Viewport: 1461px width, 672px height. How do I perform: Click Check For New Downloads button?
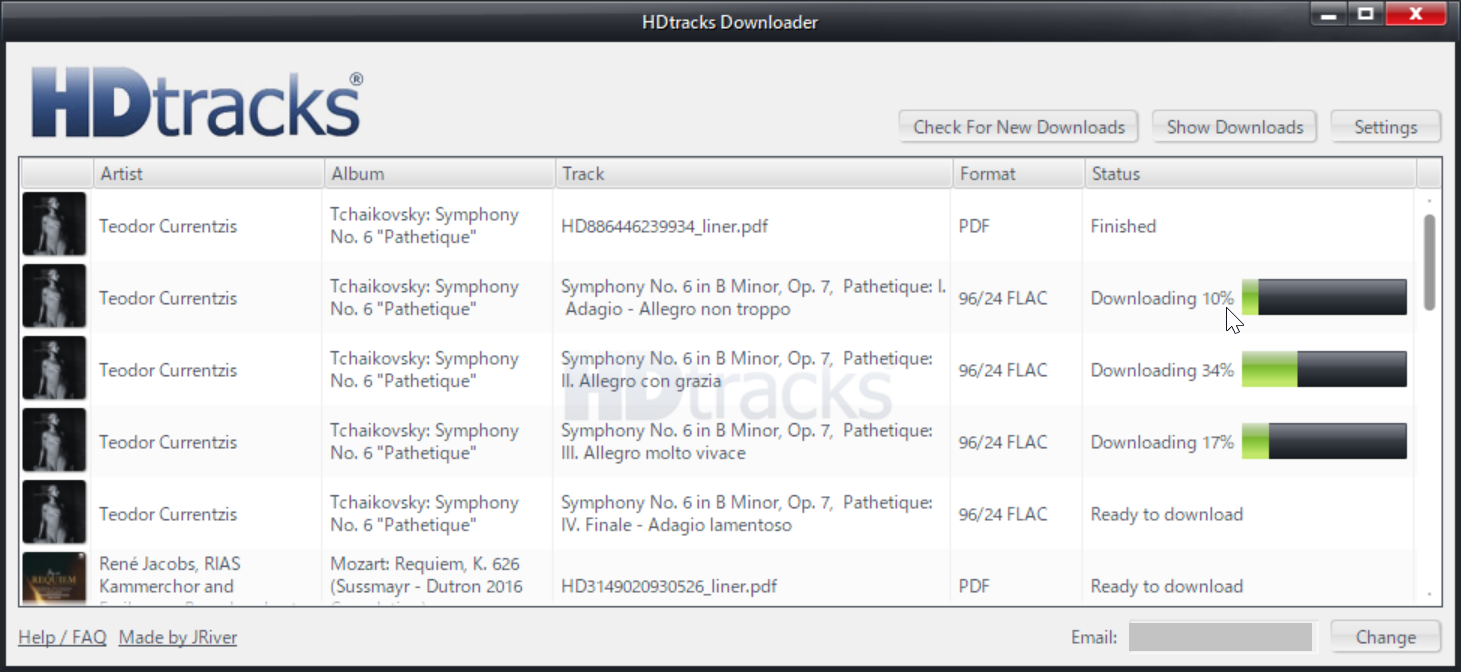[x=1018, y=127]
